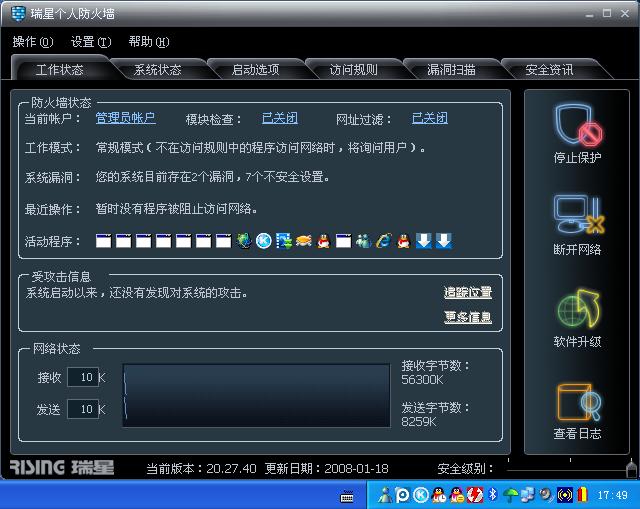Open the 帮助(H) menu
This screenshot has width=640, height=509.
pos(149,42)
